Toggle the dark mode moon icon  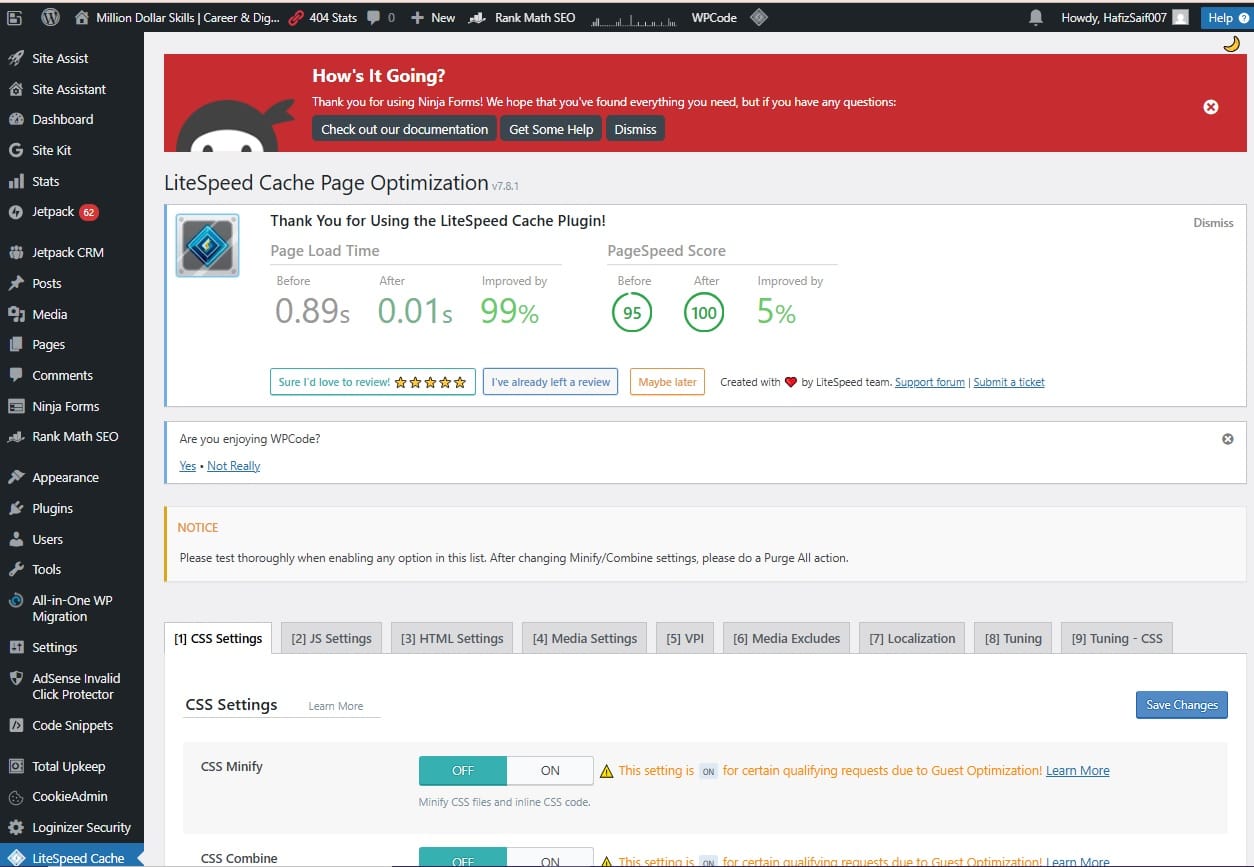(1232, 44)
